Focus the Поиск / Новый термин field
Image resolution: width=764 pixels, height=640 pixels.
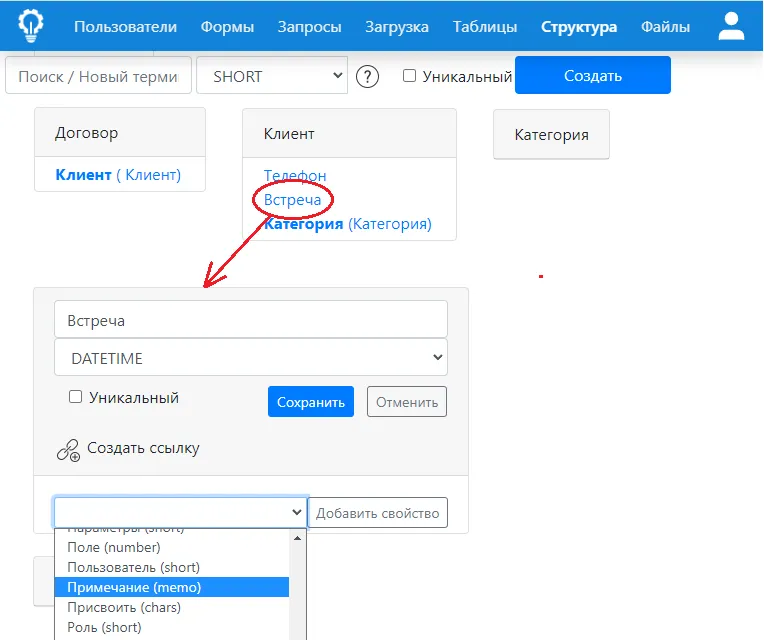[98, 75]
